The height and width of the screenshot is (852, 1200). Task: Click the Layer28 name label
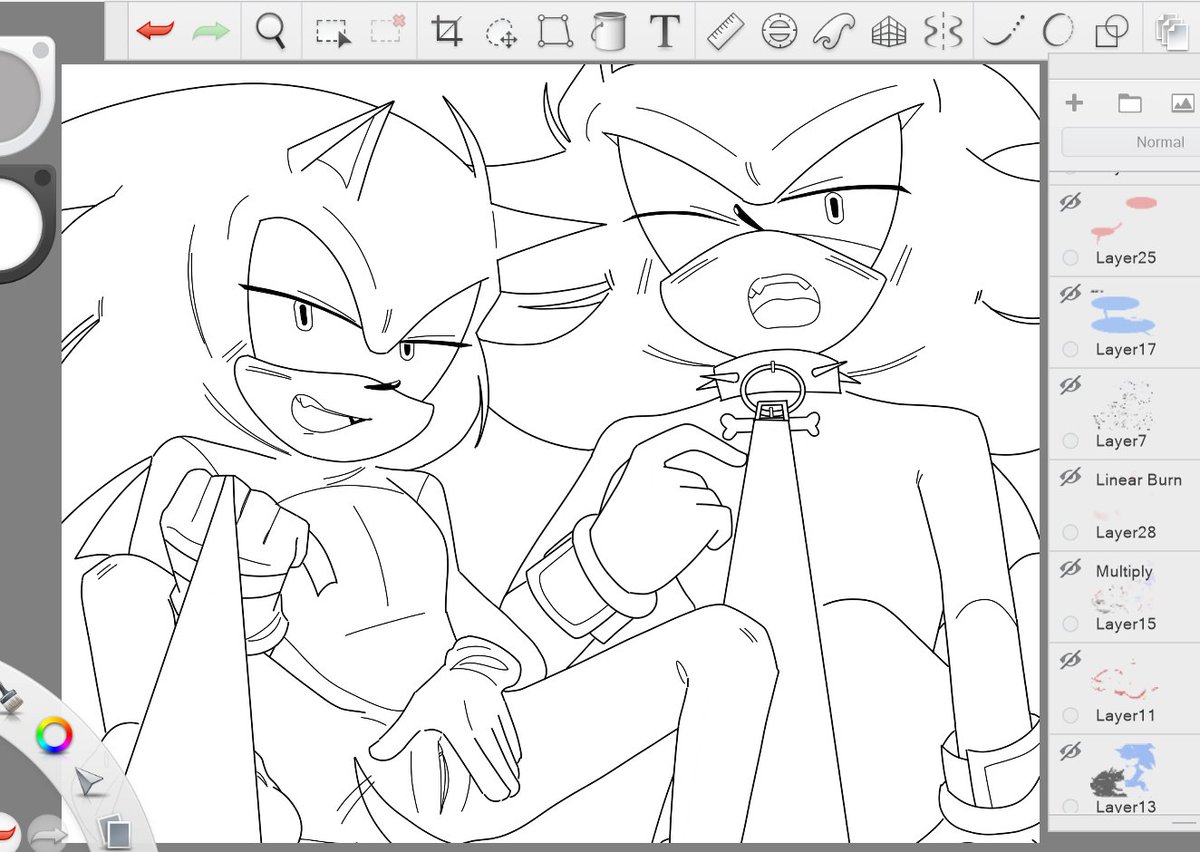1125,533
